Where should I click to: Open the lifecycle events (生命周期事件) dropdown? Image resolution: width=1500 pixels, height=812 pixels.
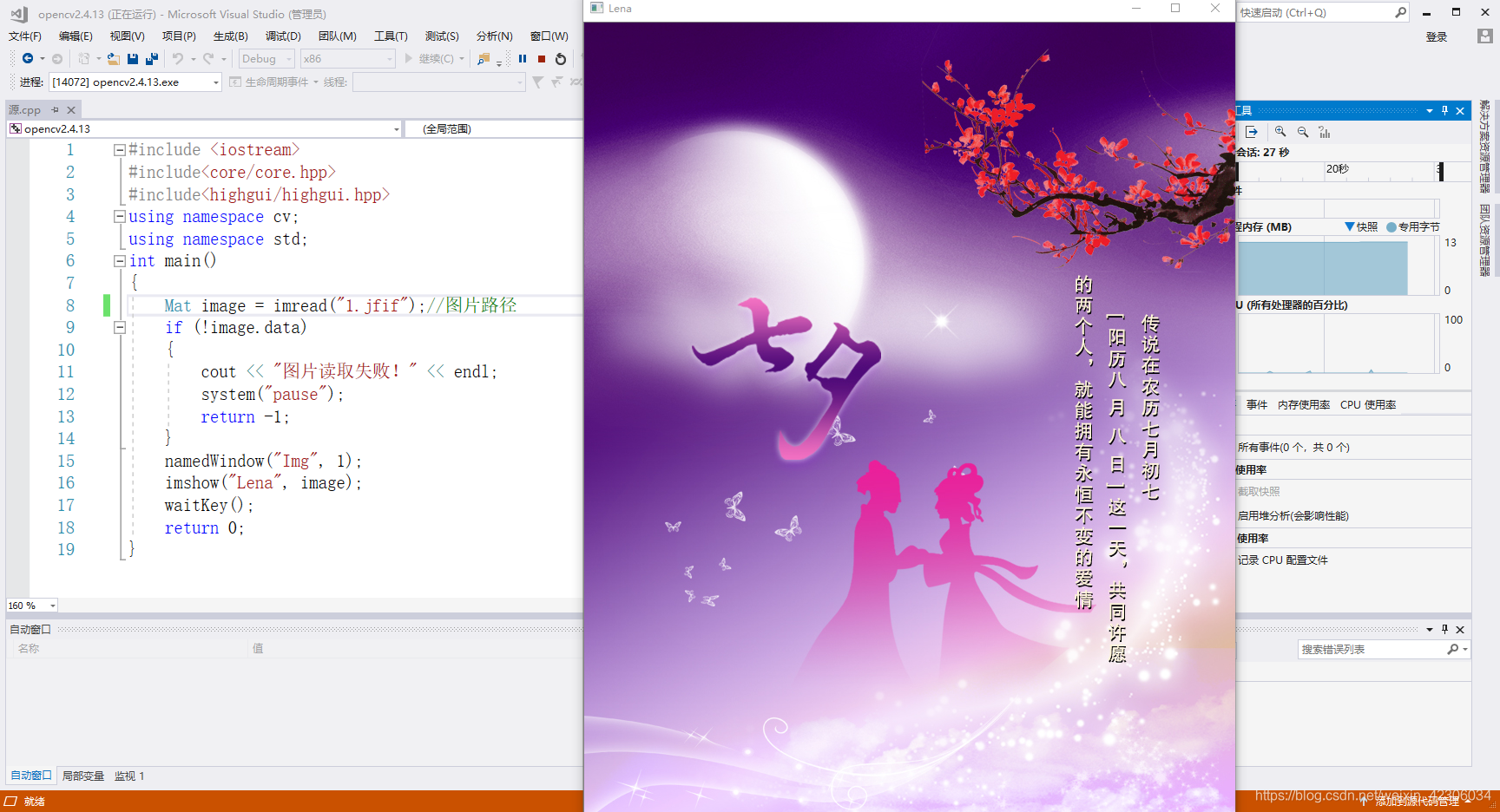[x=274, y=82]
